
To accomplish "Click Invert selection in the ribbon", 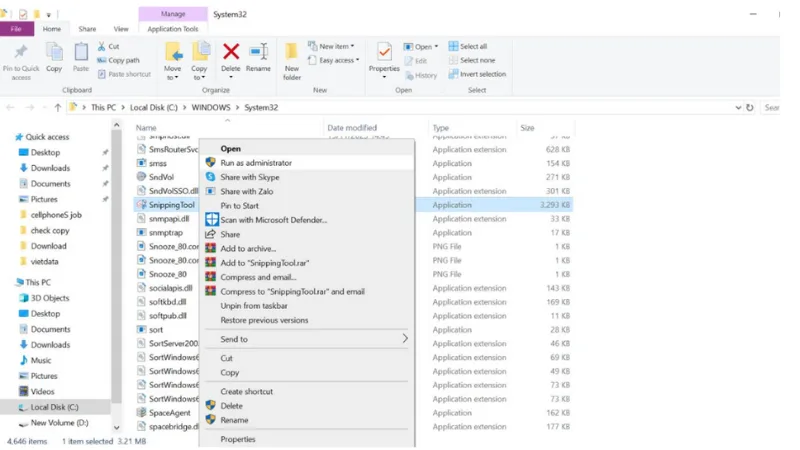I will [482, 74].
